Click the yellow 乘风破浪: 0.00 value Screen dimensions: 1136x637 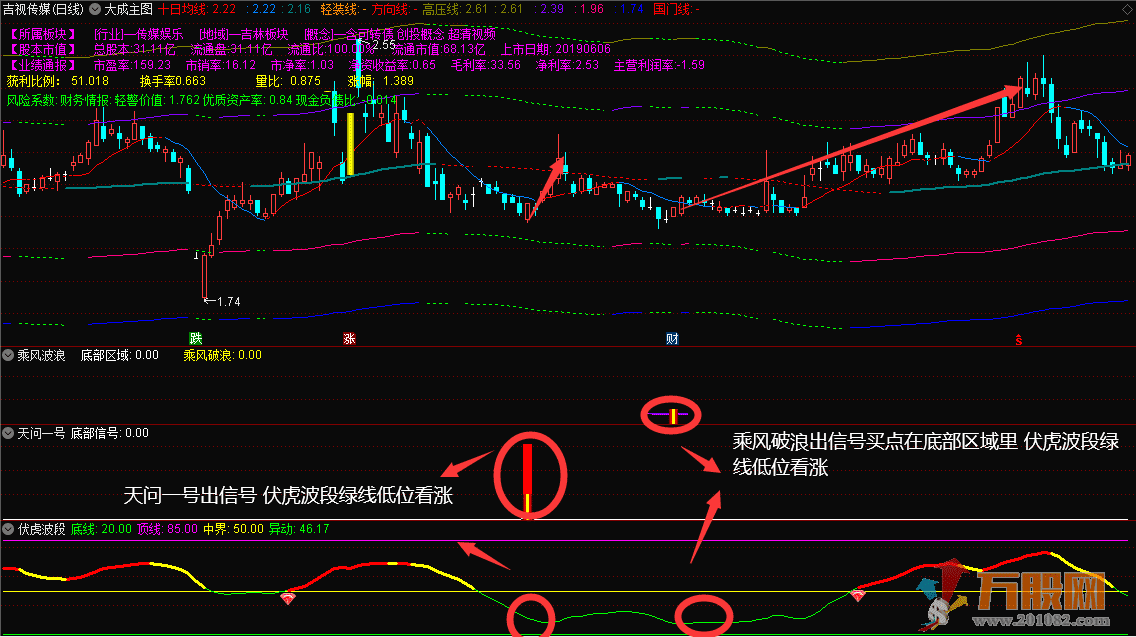tap(222, 355)
